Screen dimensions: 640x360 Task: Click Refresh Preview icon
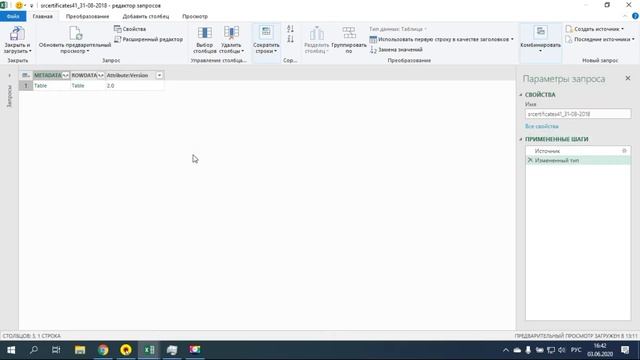[76, 33]
